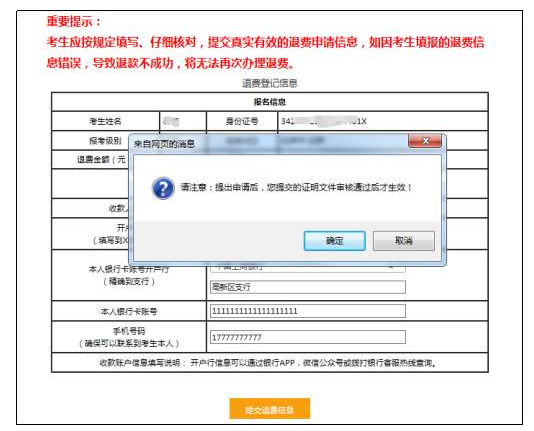Click the 本人银行卡账号 label
Viewport: 534px width, 431px height.
coord(129,311)
